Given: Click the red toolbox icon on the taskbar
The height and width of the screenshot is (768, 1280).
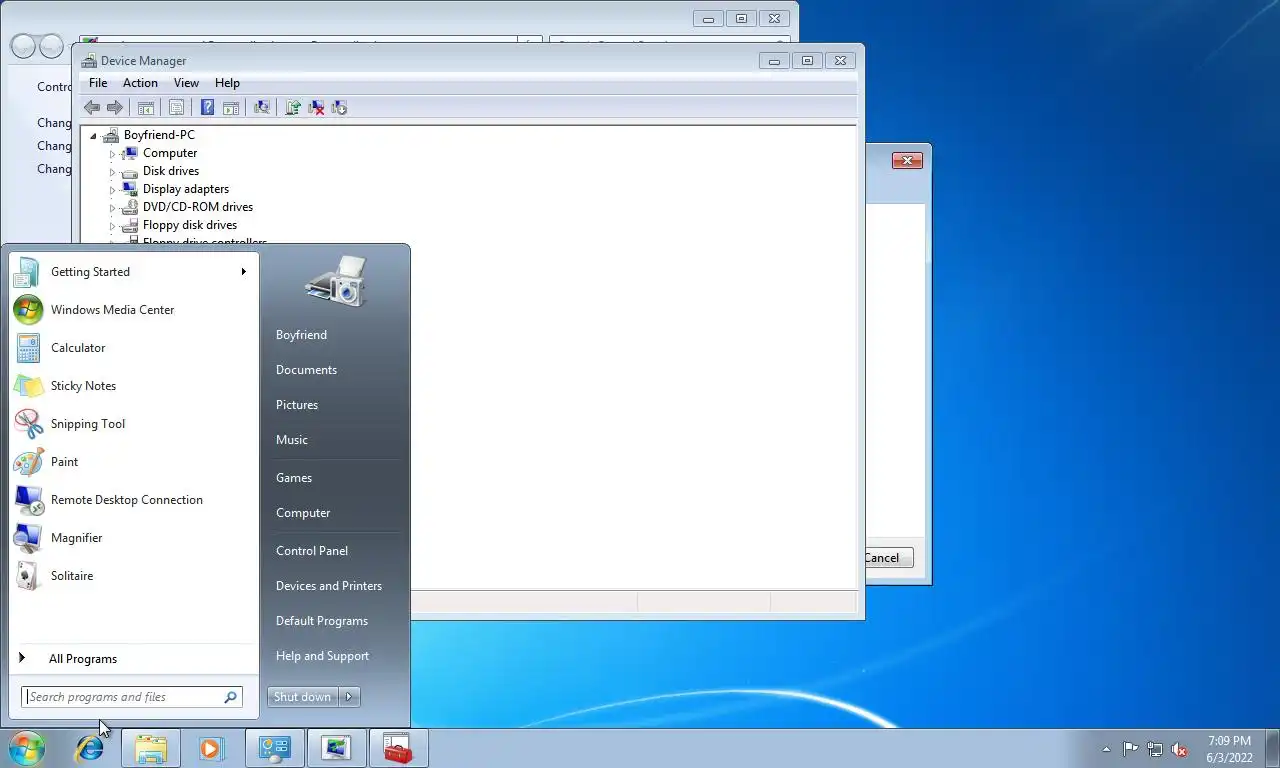Looking at the screenshot, I should point(398,748).
